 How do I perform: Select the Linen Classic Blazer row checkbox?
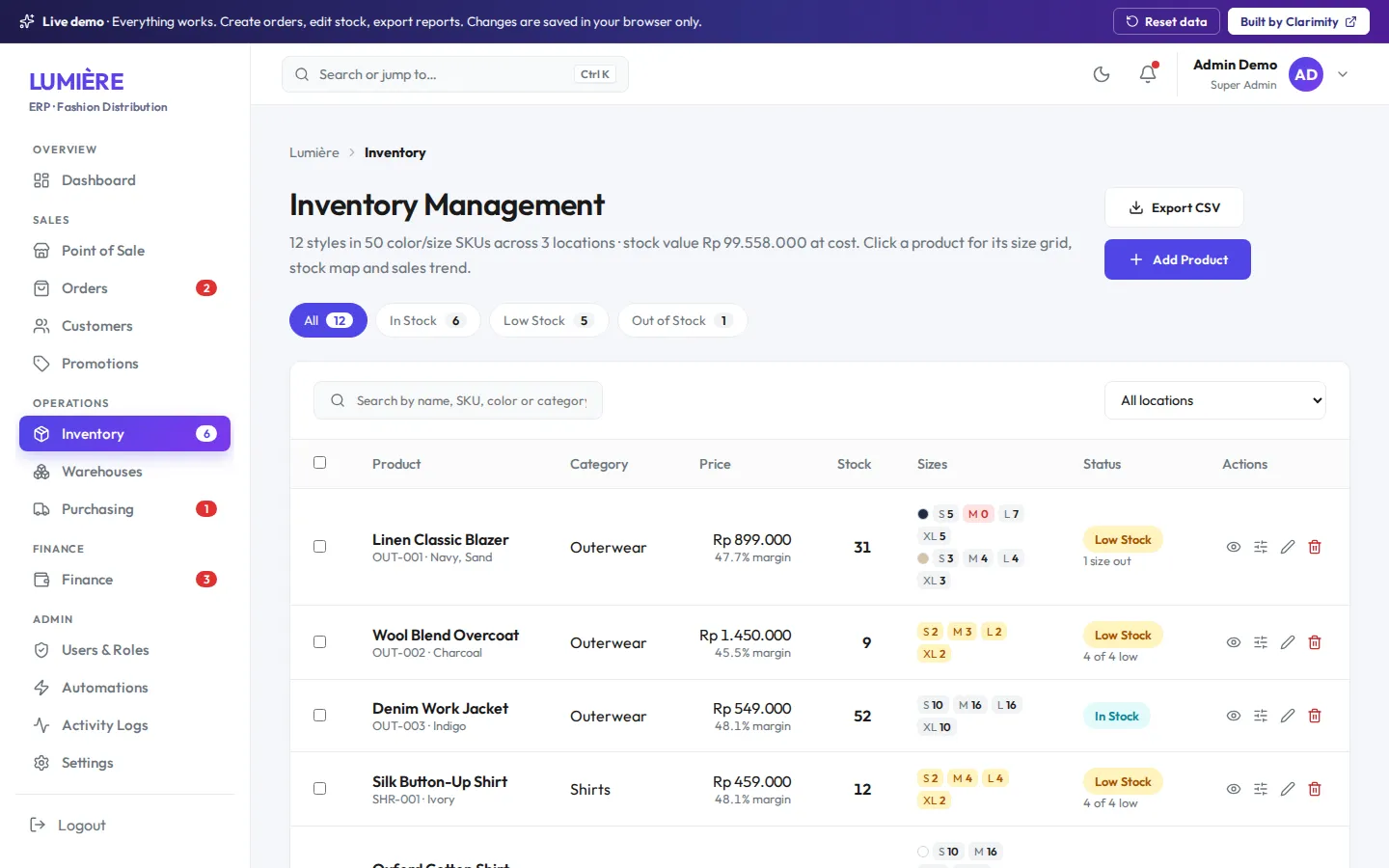coord(320,547)
